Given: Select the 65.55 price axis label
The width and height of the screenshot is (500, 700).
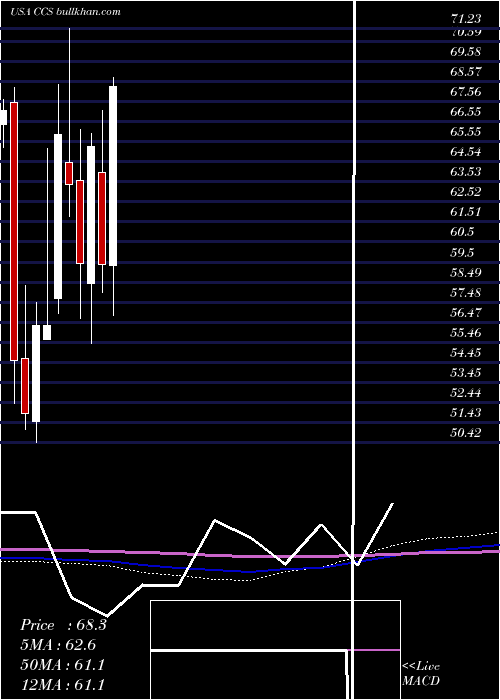Looking at the screenshot, I should point(466,132).
